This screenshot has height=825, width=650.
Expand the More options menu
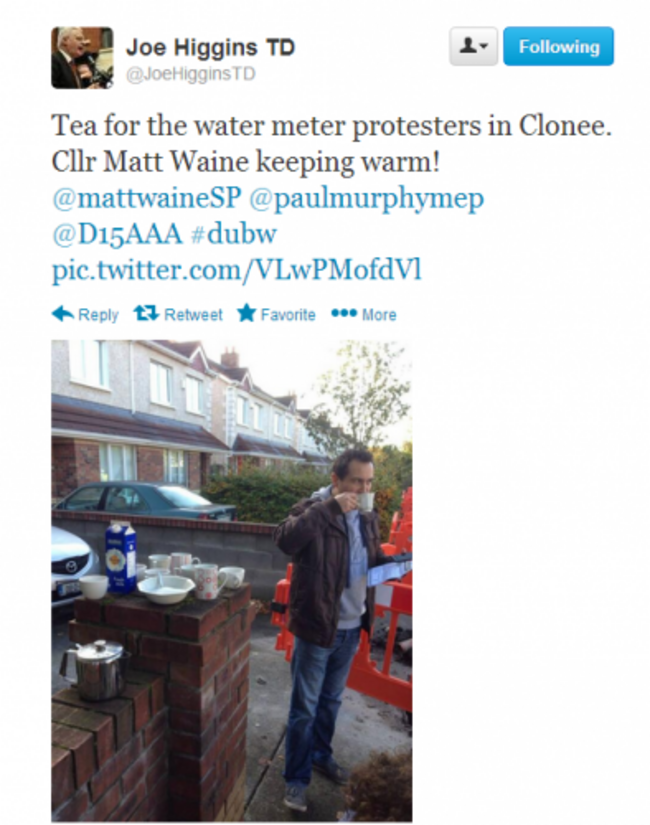[379, 315]
